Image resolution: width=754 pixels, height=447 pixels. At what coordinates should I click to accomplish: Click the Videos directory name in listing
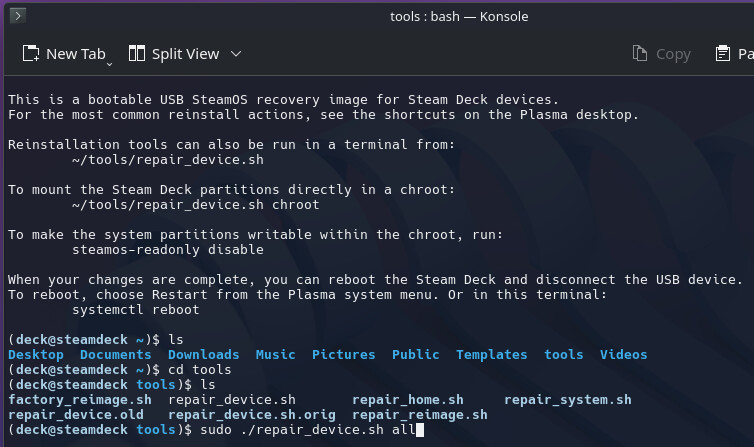tap(623, 355)
